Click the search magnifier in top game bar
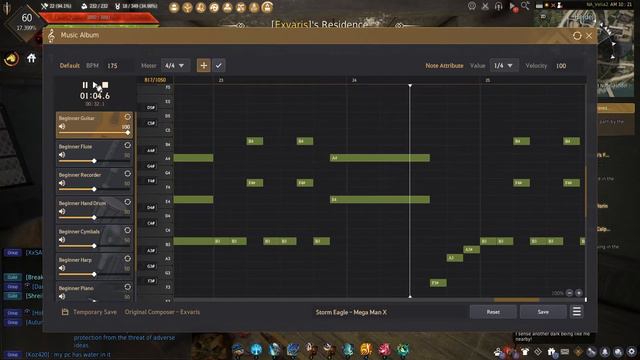The height and width of the screenshot is (360, 640). point(525,6)
